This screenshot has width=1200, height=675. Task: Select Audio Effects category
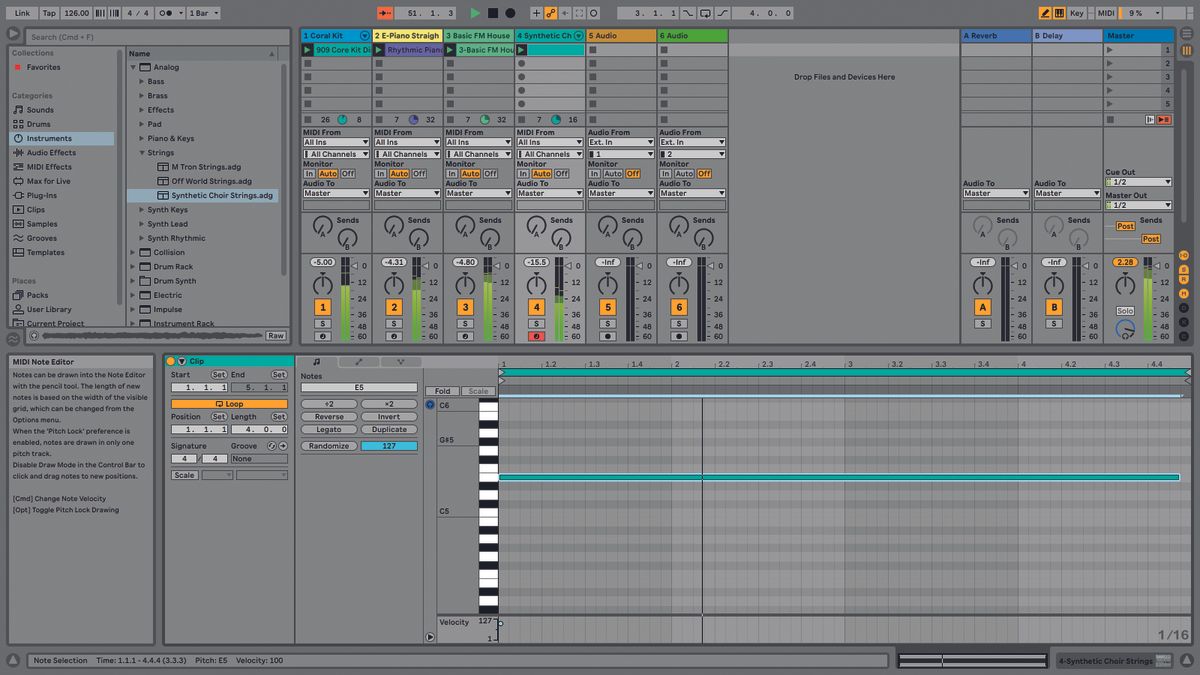tap(62, 153)
